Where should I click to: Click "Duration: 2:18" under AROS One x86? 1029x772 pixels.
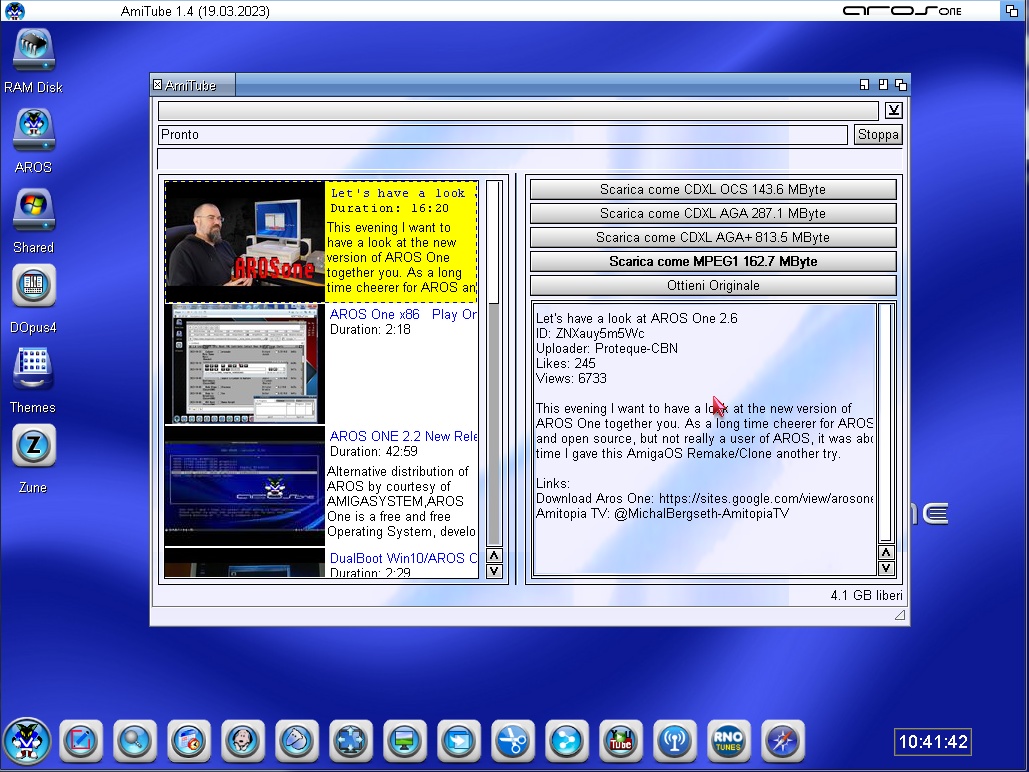(x=370, y=330)
